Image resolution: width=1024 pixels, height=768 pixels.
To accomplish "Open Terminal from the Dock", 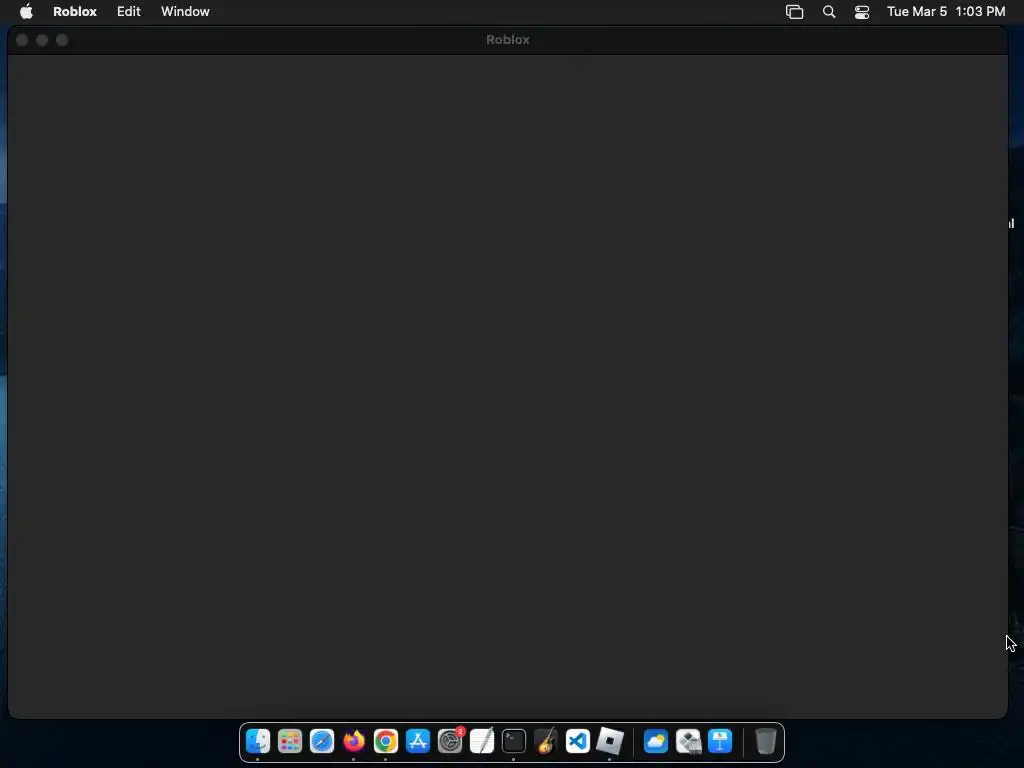I will tap(514, 741).
